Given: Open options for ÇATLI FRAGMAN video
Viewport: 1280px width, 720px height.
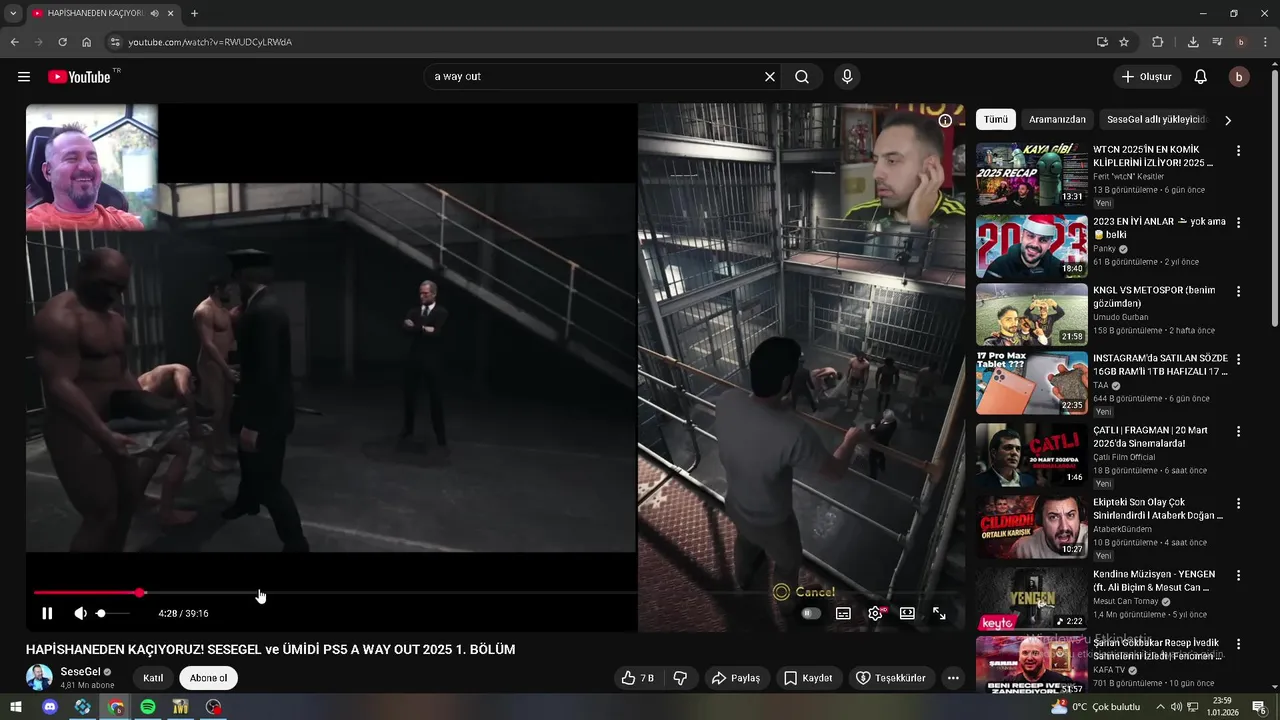Looking at the screenshot, I should pos(1238,431).
